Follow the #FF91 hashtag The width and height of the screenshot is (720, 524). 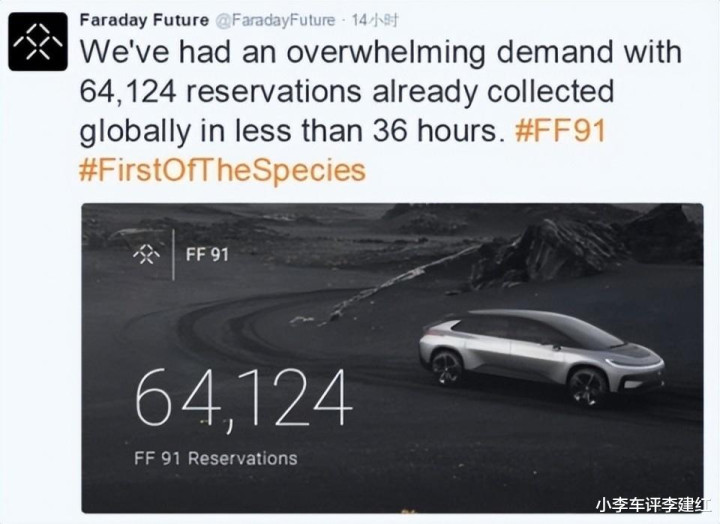pyautogui.click(x=561, y=131)
